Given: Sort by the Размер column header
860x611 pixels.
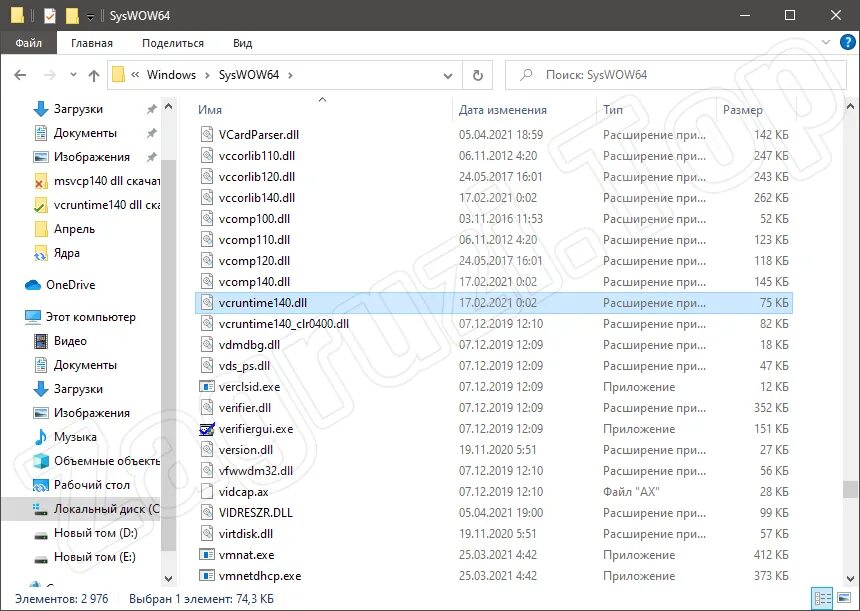Looking at the screenshot, I should pos(743,110).
